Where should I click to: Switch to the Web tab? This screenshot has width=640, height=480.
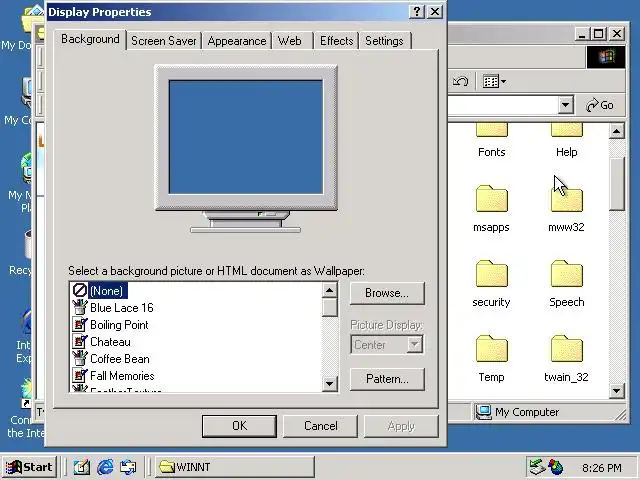click(x=293, y=41)
